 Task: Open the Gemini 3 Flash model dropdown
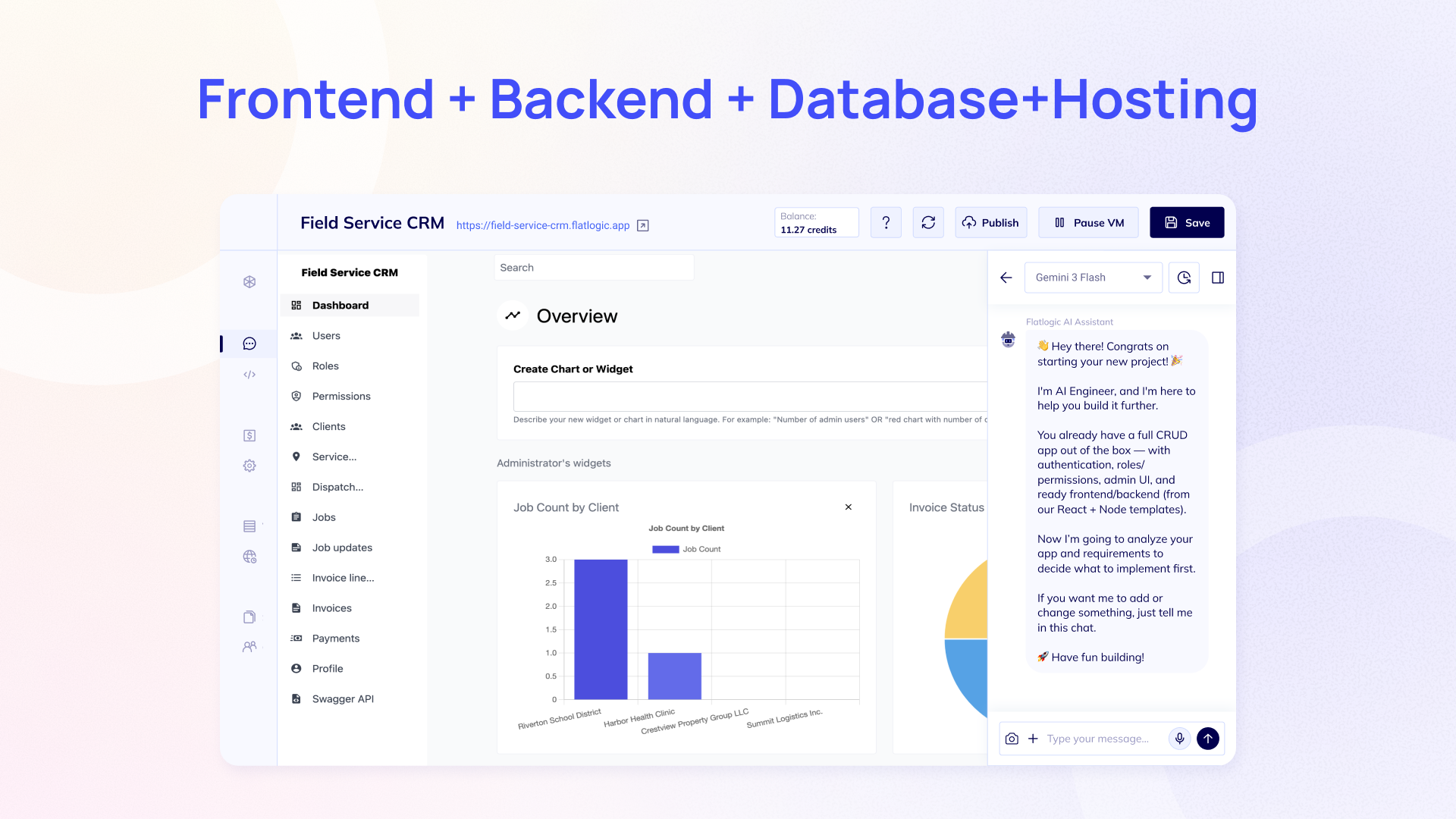[x=1094, y=278]
